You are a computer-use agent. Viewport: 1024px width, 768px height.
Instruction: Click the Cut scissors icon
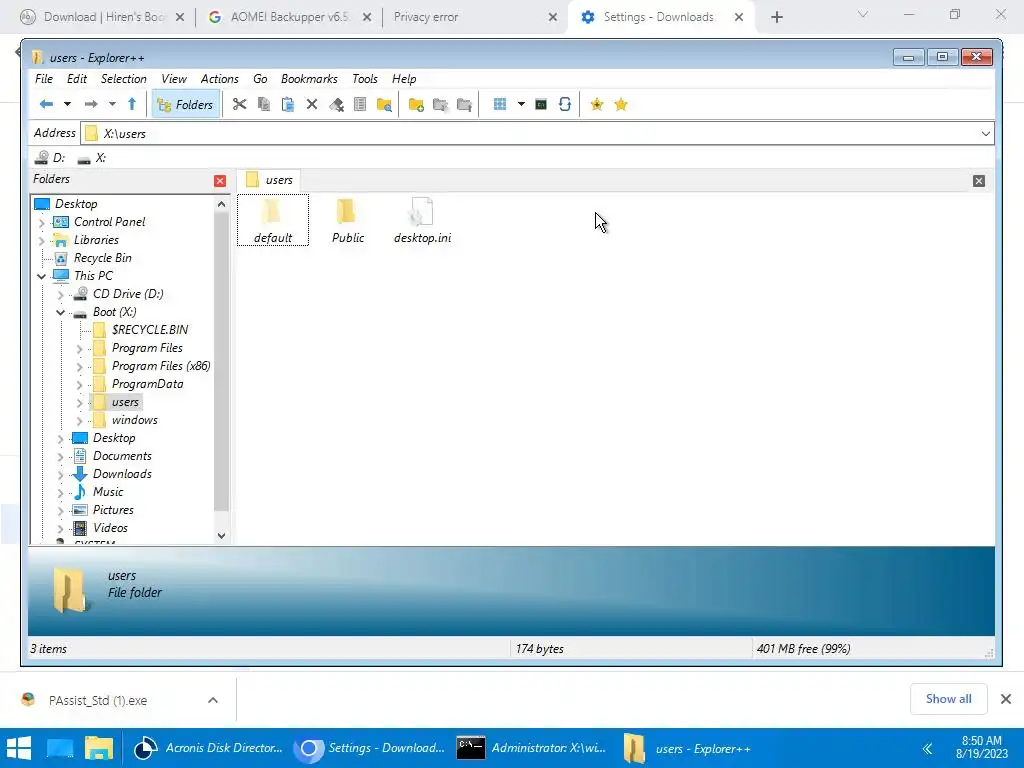click(x=240, y=104)
